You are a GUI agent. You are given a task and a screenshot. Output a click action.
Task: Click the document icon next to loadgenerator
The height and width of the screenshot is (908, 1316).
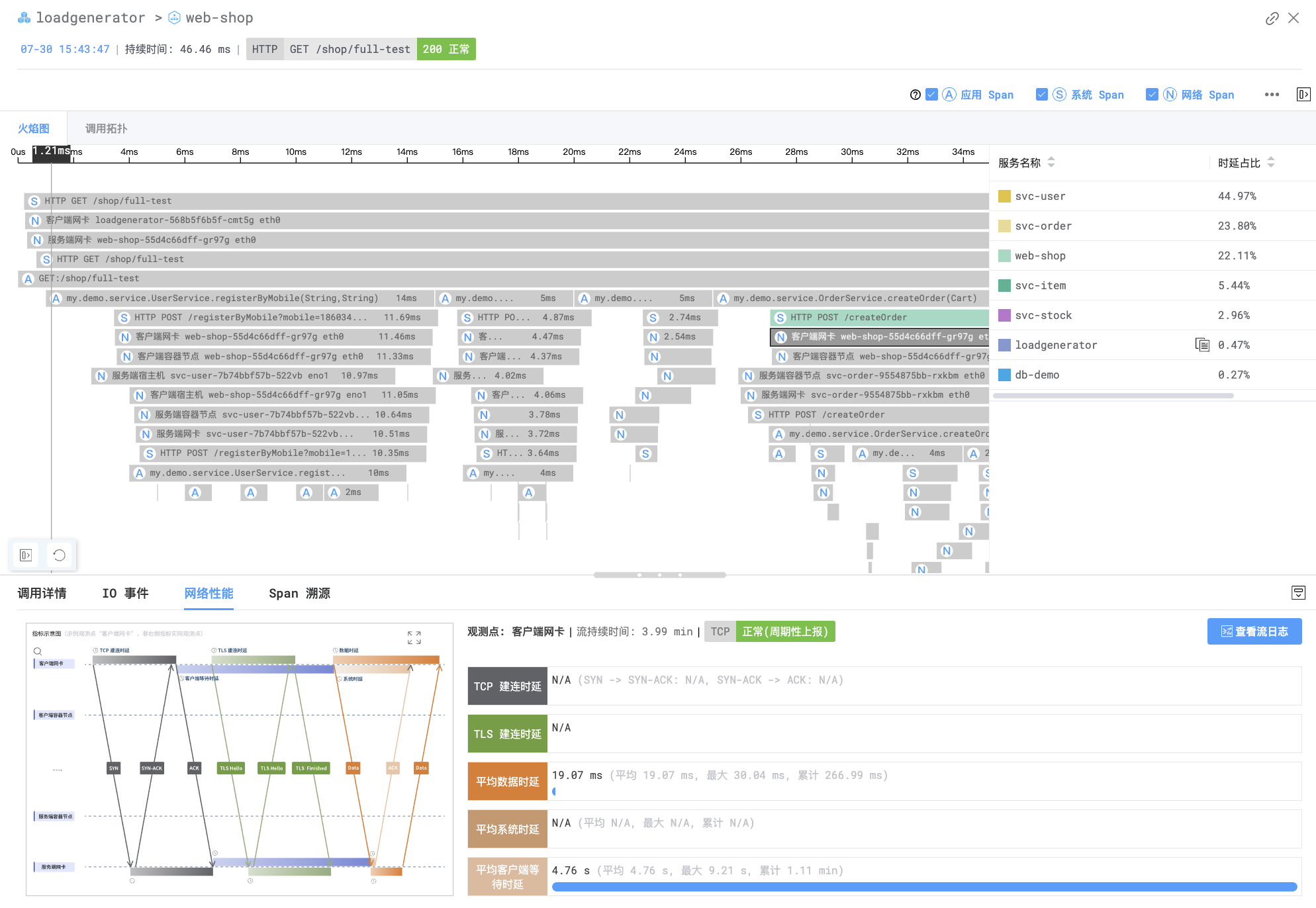tap(1202, 345)
